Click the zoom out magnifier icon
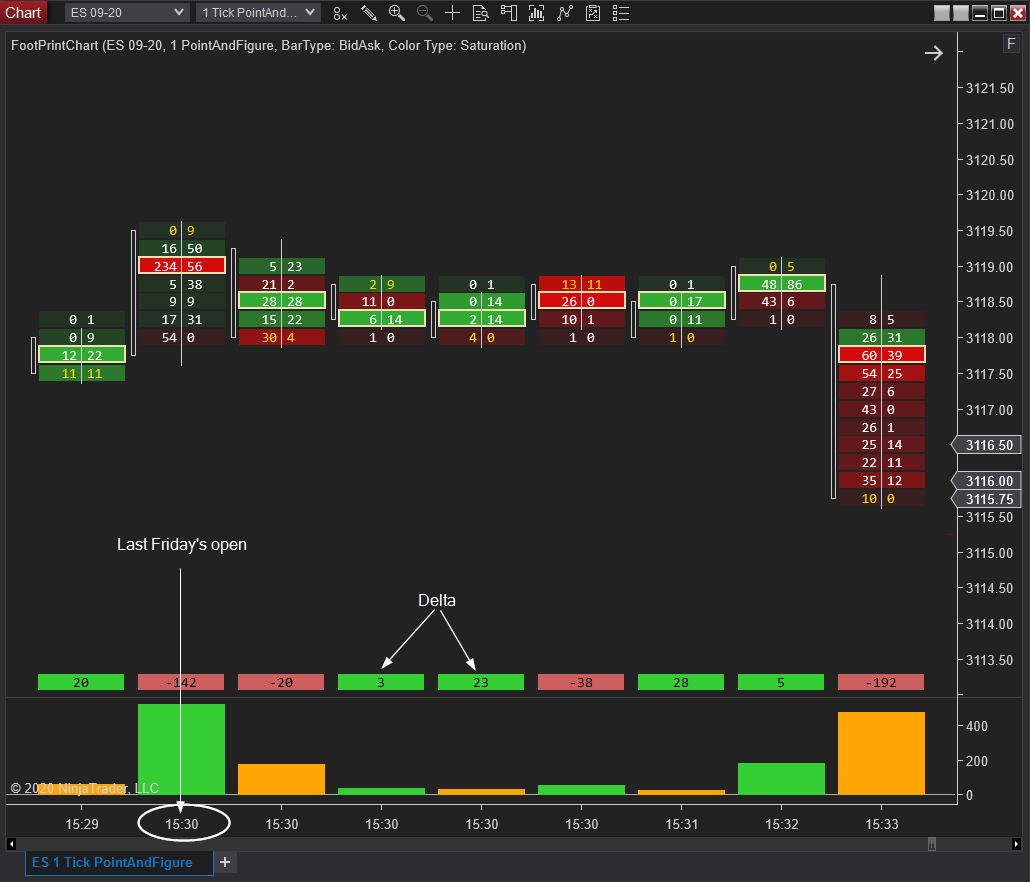The height and width of the screenshot is (882, 1030). 424,13
